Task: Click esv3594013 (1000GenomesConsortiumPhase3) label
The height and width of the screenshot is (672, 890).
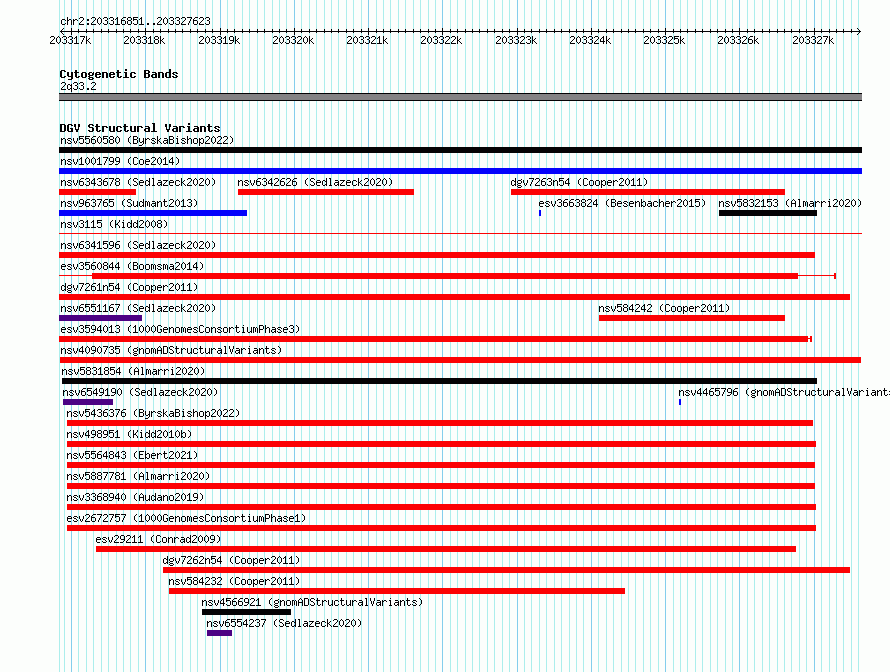Action: (x=180, y=329)
